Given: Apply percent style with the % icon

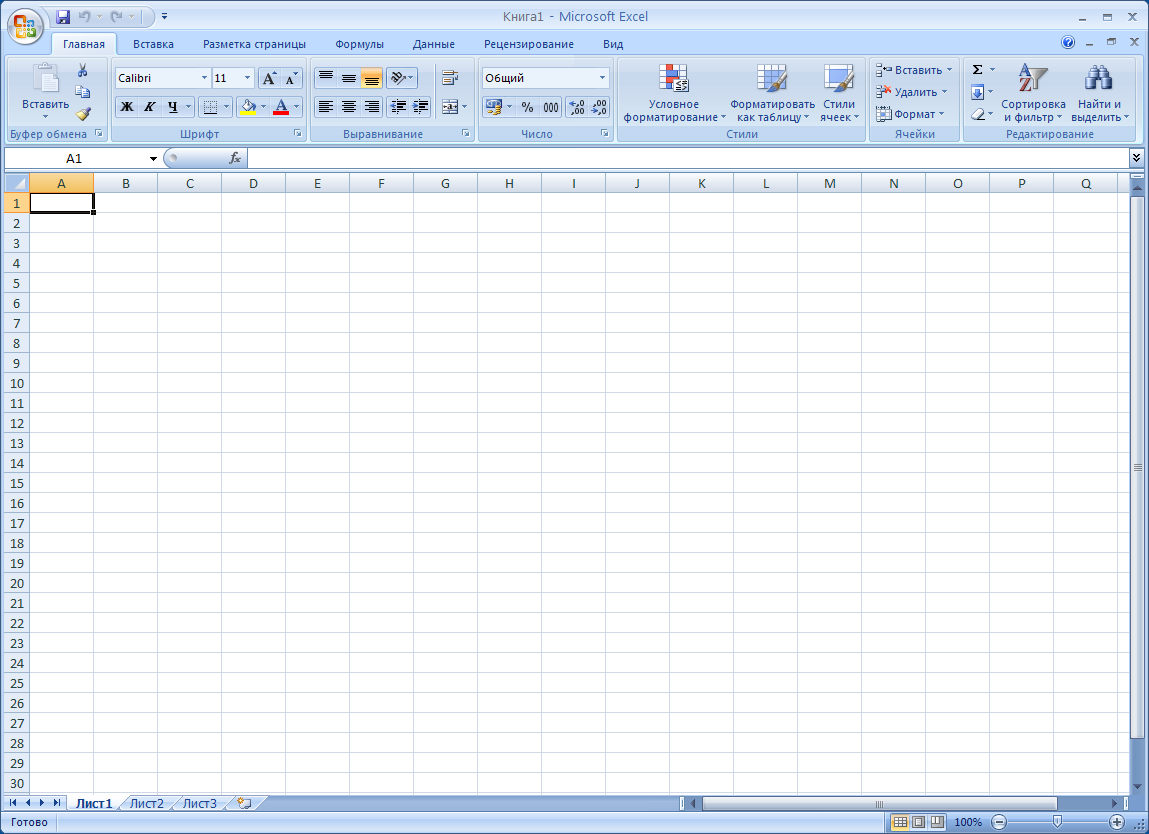Looking at the screenshot, I should 528,107.
